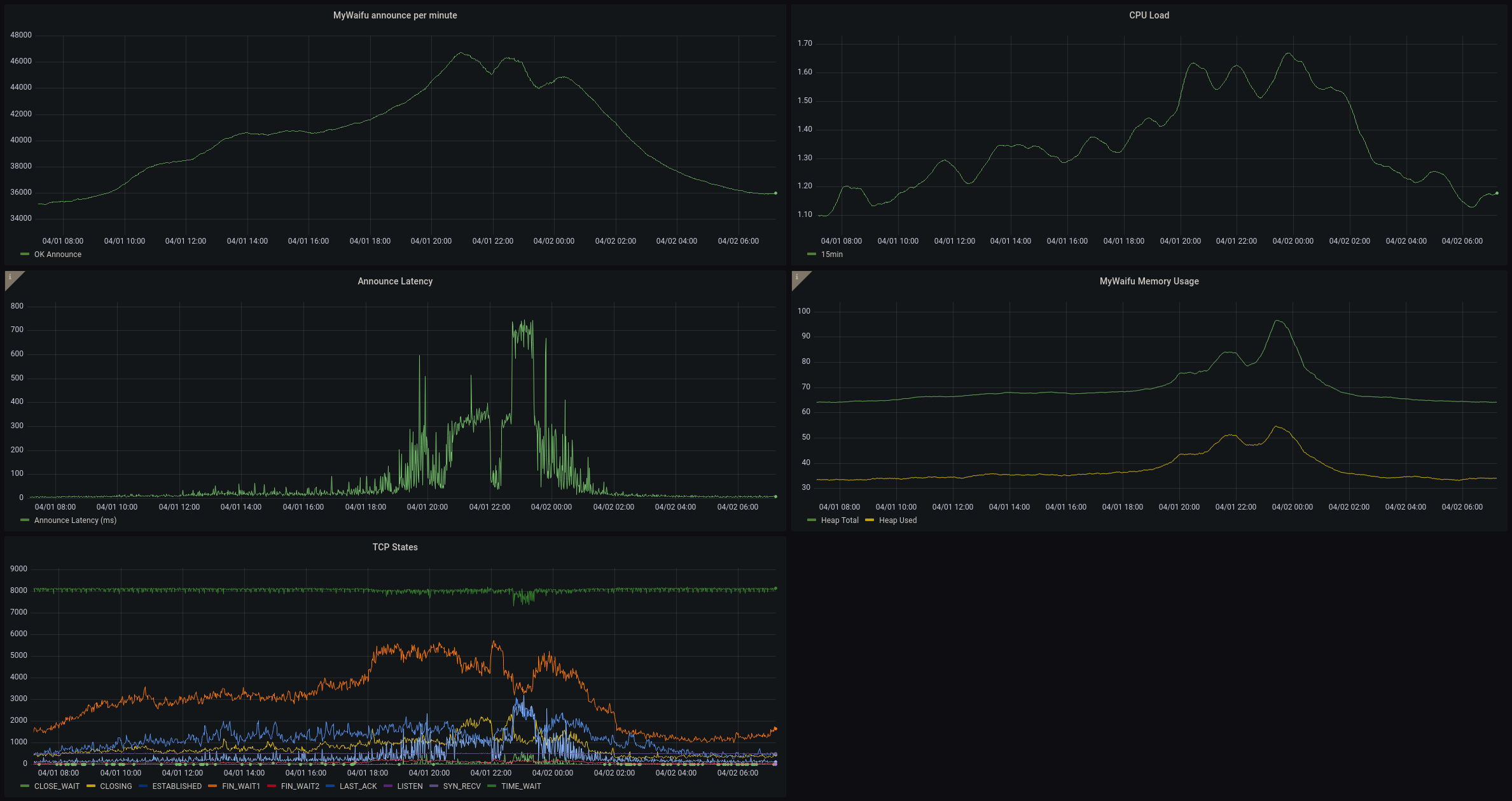Open the MyWaifu Memory Usage info icon
Image resolution: width=1512 pixels, height=801 pixels.
pos(797,277)
